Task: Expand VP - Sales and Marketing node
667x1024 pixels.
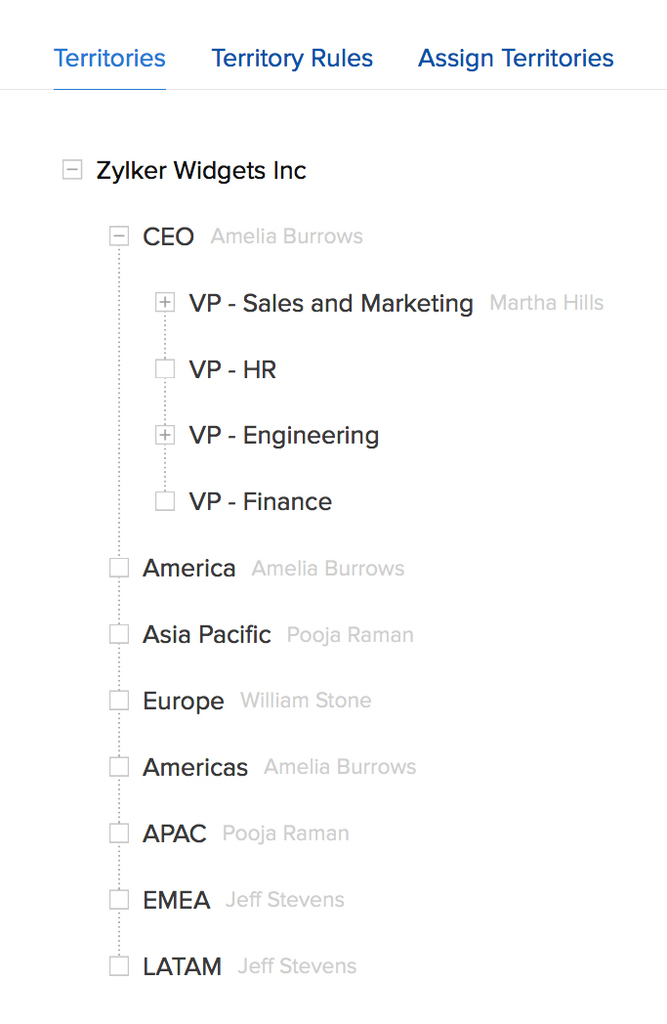Action: (x=165, y=303)
